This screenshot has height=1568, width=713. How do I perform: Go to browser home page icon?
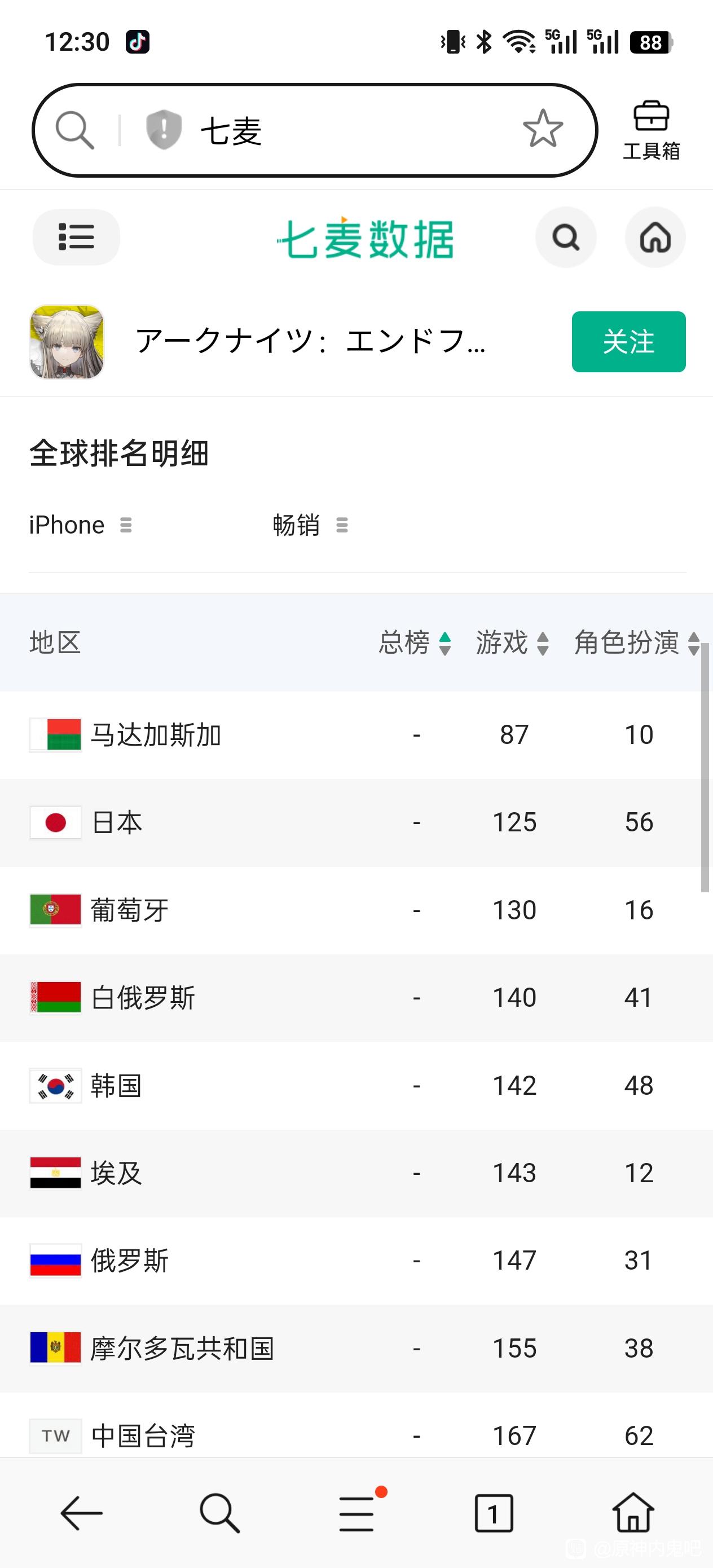pyautogui.click(x=633, y=1513)
